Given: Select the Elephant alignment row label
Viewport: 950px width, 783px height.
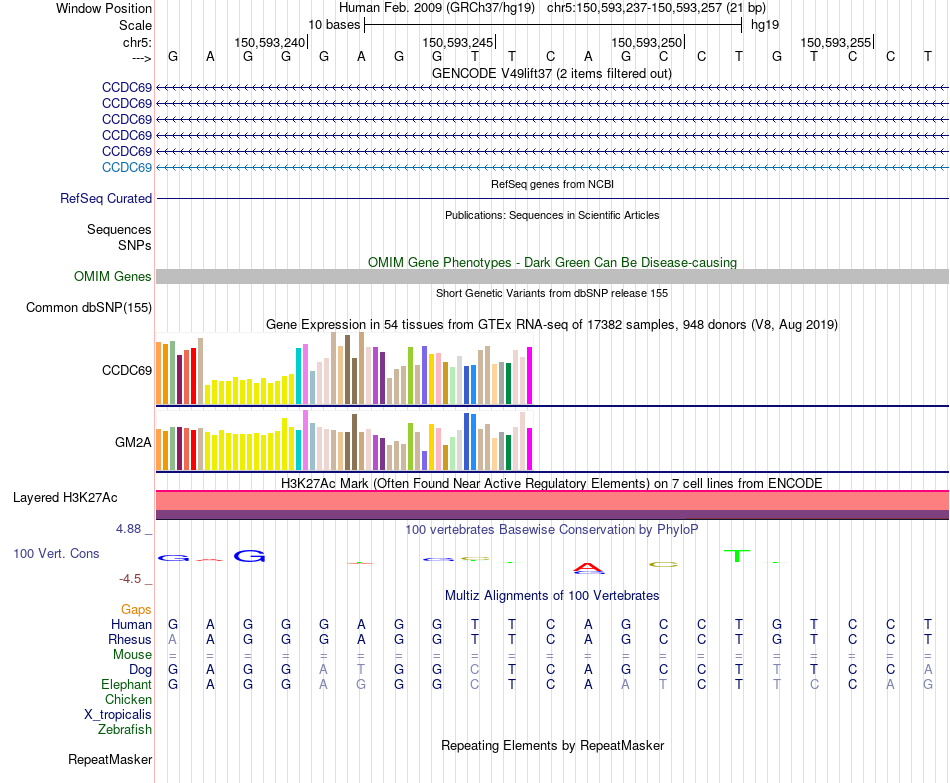Looking at the screenshot, I should (126, 685).
